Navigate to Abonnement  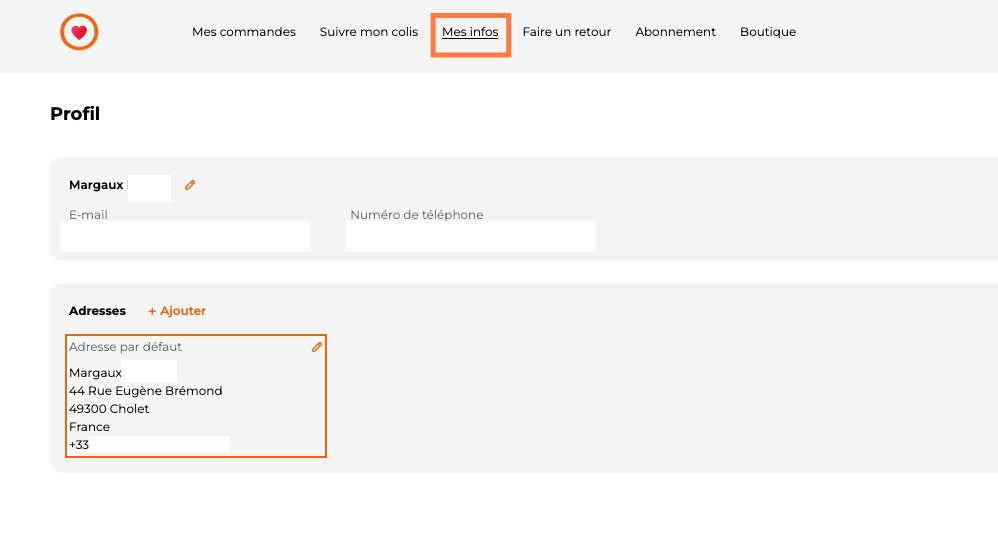pyautogui.click(x=675, y=32)
